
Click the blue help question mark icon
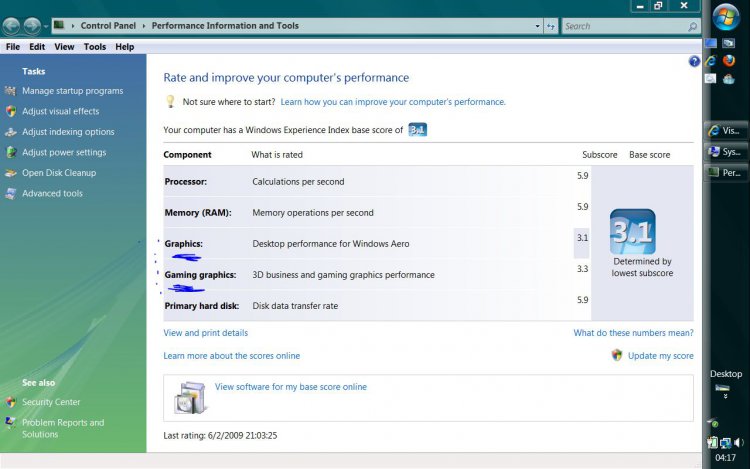[x=694, y=61]
